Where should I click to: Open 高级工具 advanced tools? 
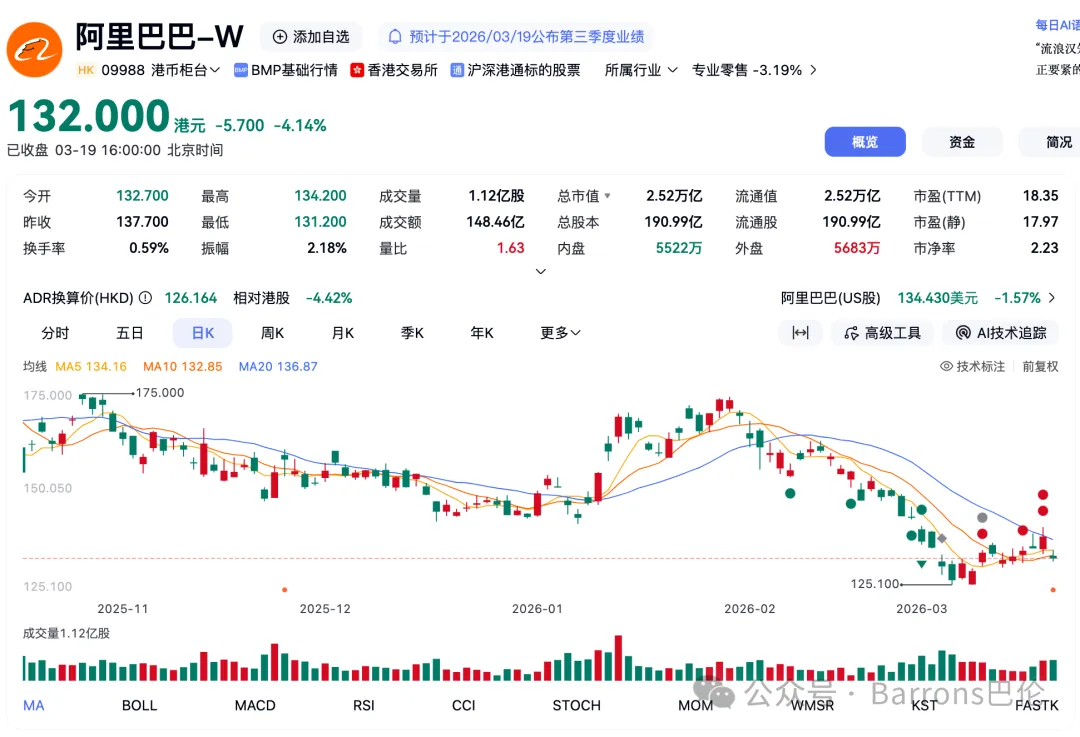(882, 333)
